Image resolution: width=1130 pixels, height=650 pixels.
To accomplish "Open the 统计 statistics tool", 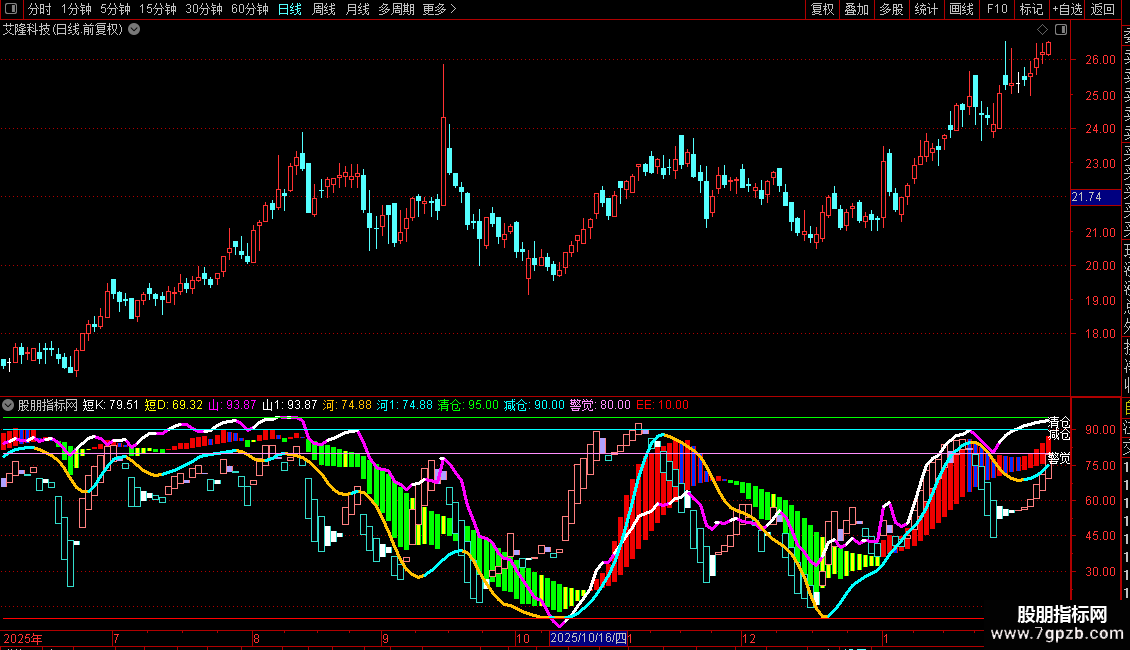I will [926, 10].
